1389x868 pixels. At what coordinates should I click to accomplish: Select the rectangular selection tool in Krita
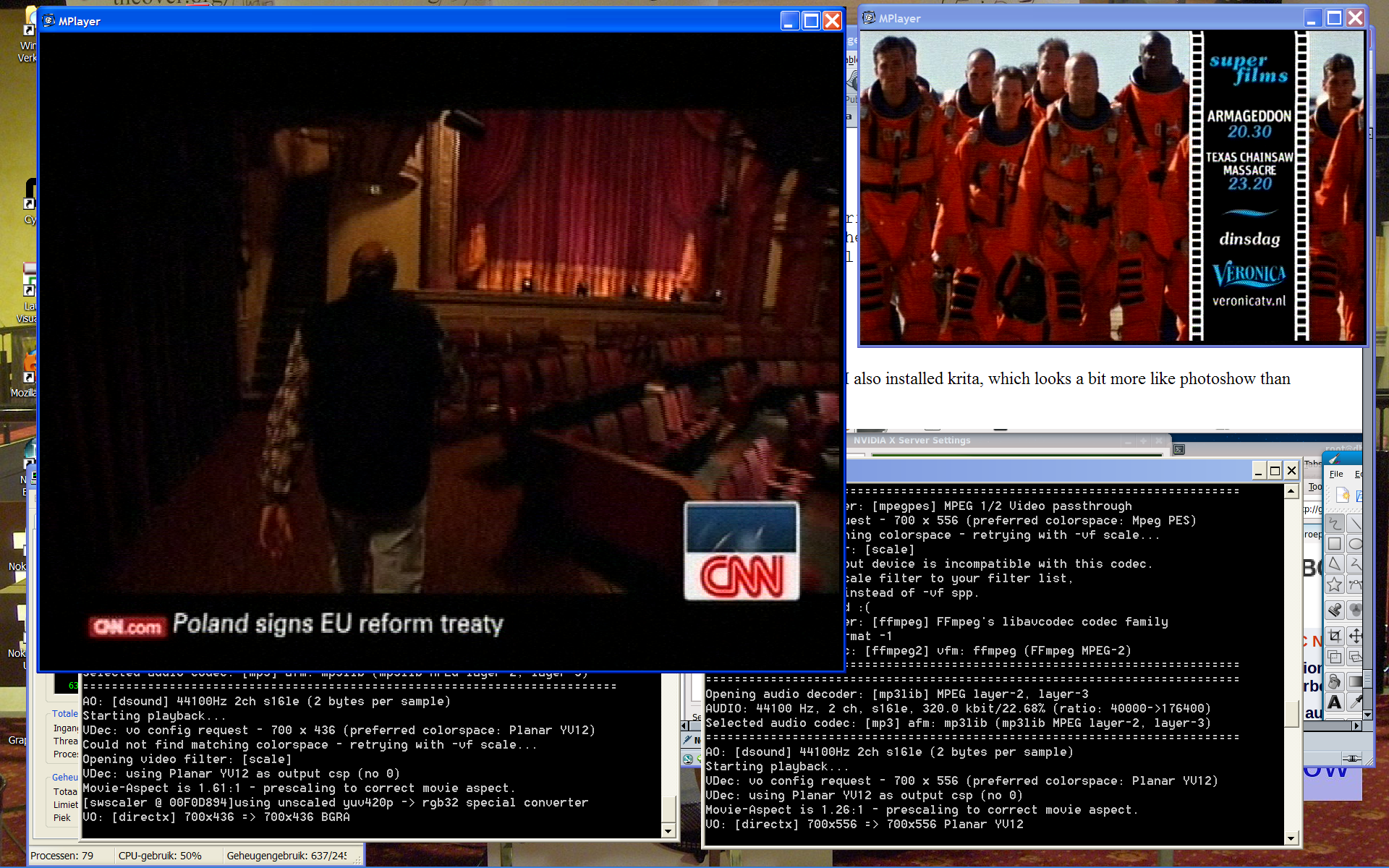pyautogui.click(x=1335, y=656)
